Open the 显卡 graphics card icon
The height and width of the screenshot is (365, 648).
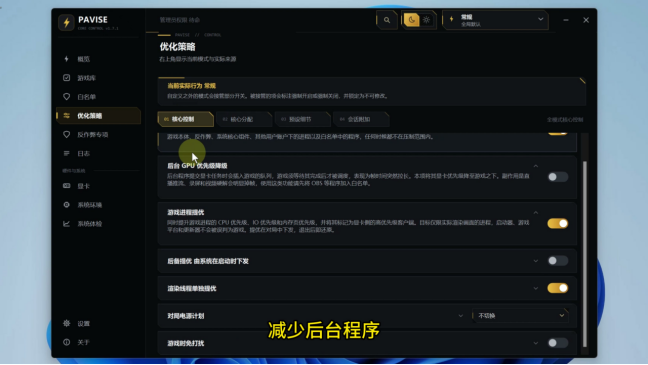[x=67, y=186]
